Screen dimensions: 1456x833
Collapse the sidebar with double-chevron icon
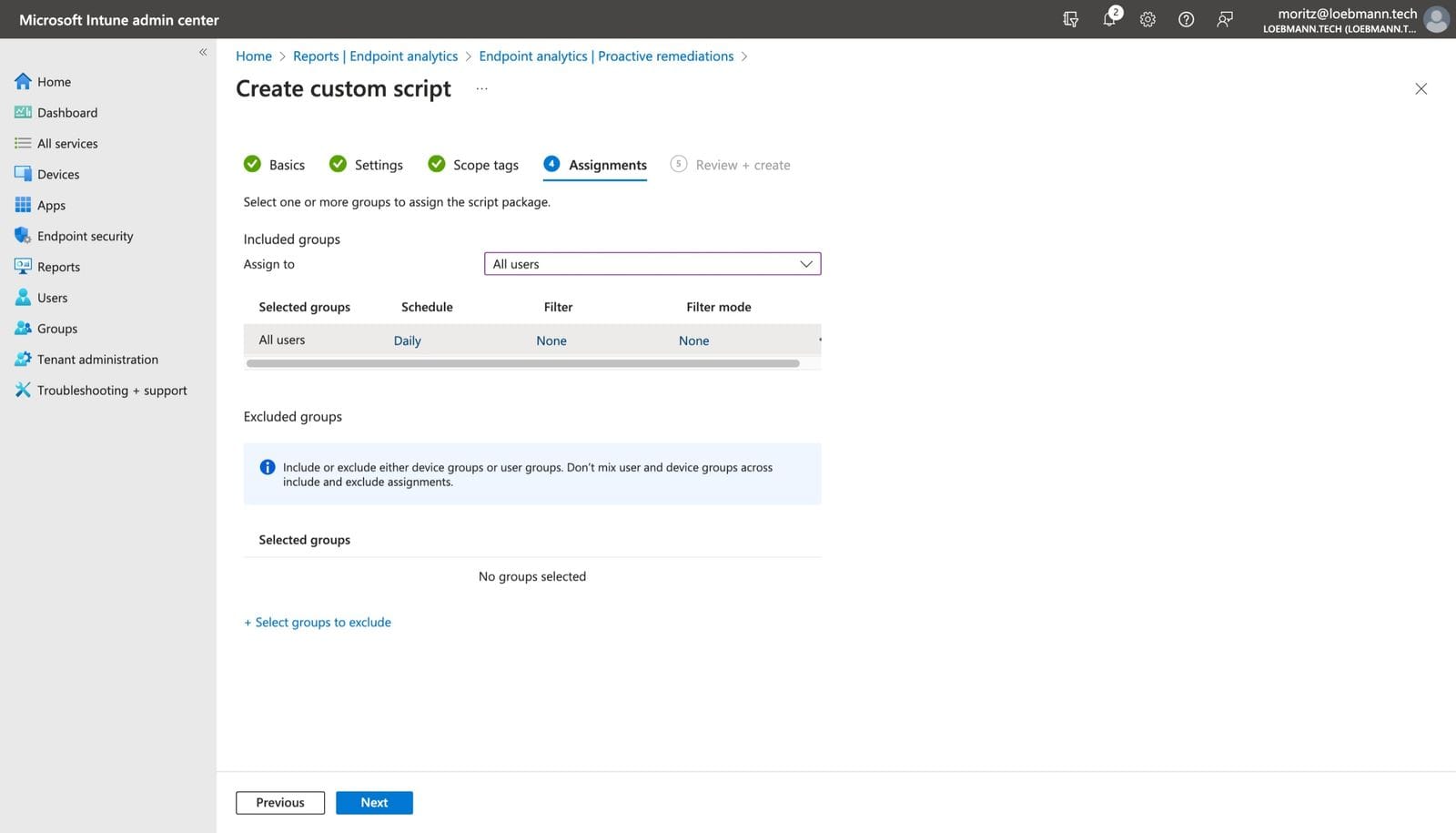point(203,52)
